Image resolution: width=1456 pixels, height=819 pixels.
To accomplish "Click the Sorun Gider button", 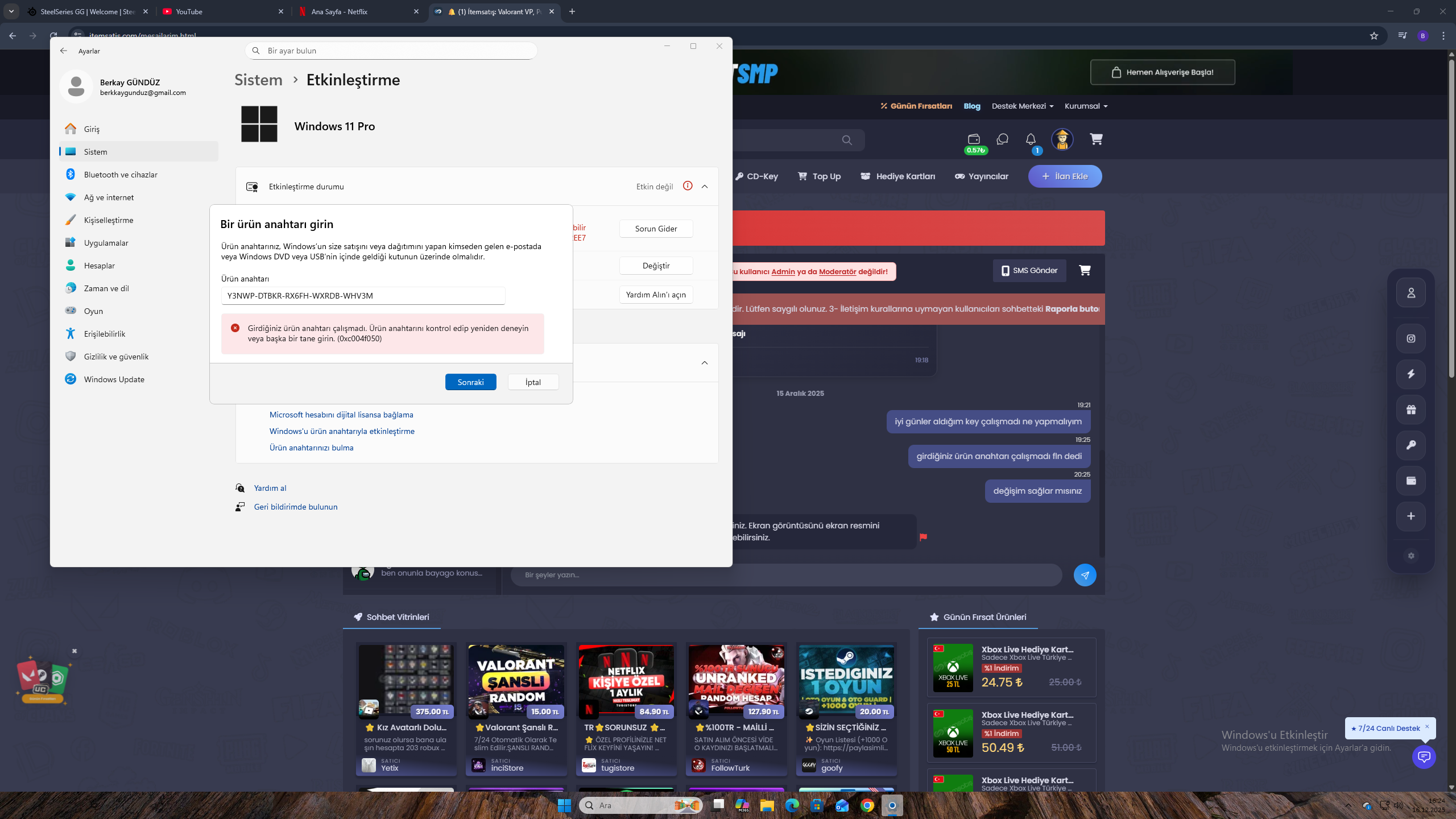I will coord(656,229).
